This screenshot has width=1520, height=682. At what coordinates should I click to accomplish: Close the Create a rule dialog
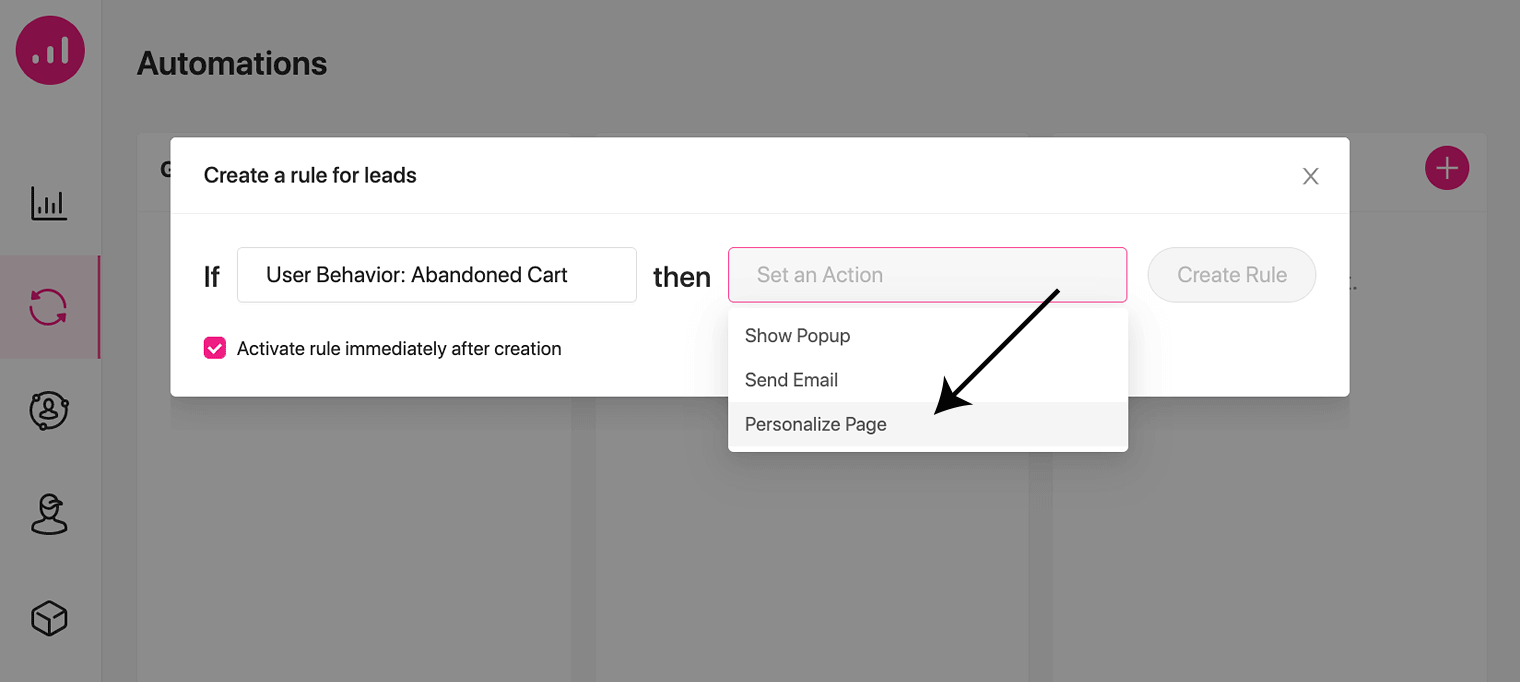pos(1310,177)
